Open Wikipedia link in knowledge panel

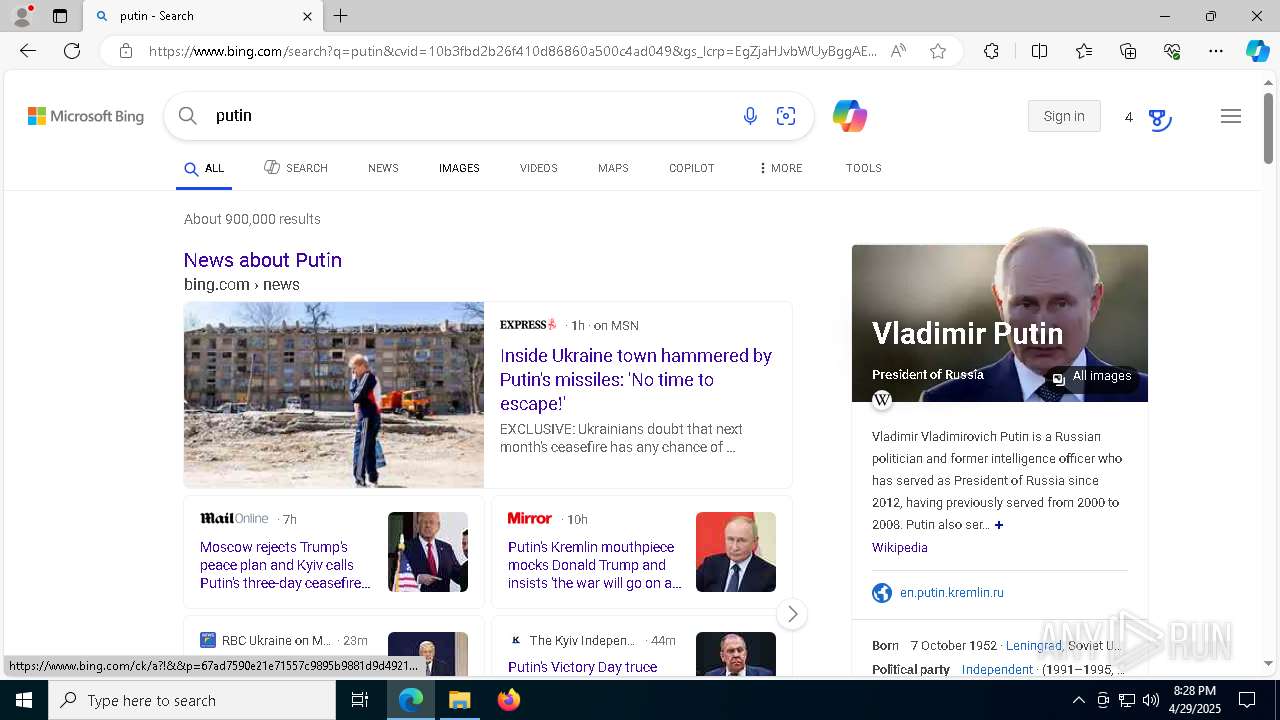[900, 548]
